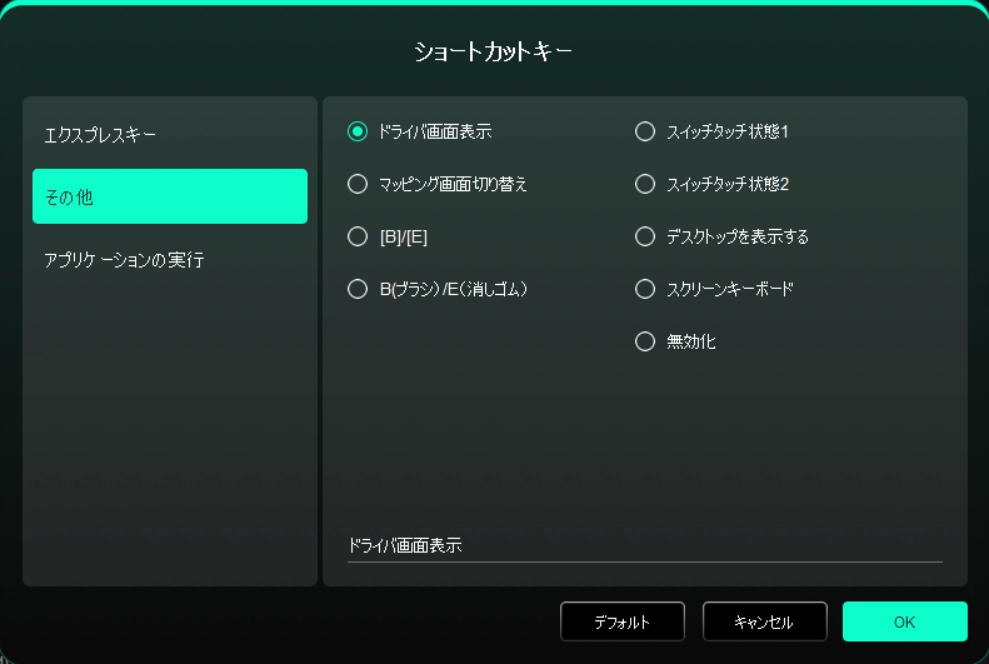Viewport: 989px width, 664px height.
Task: Select the ドライバ画面表示 radio button
Action: (x=357, y=131)
